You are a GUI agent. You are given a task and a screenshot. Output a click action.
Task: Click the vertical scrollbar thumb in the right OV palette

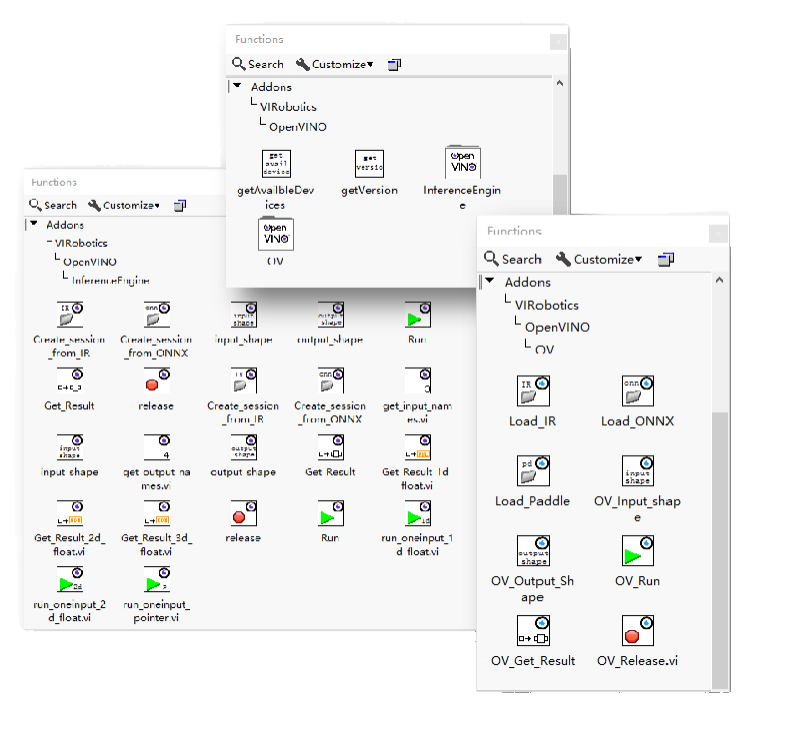pyautogui.click(x=720, y=550)
